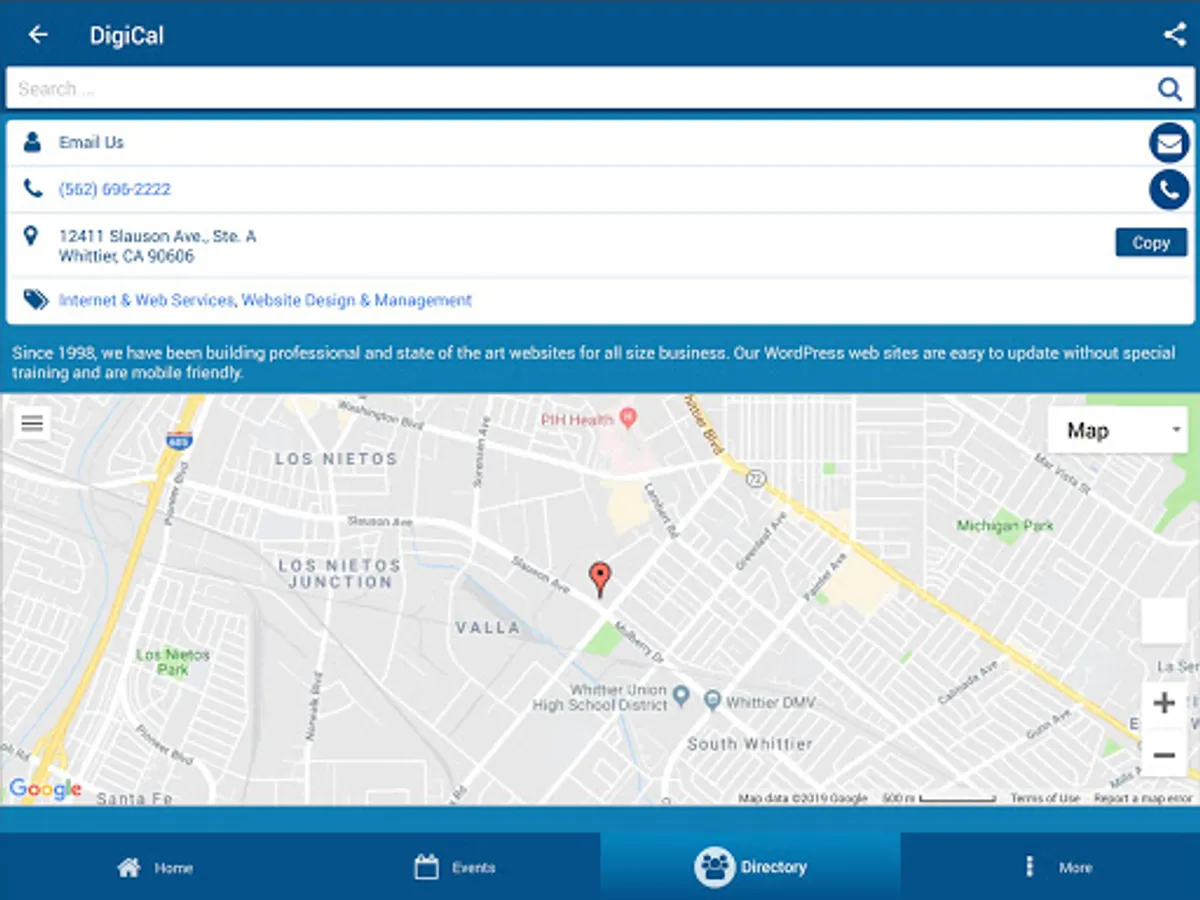Image resolution: width=1200 pixels, height=900 pixels.
Task: Click the PIH Health map marker
Action: coord(628,418)
